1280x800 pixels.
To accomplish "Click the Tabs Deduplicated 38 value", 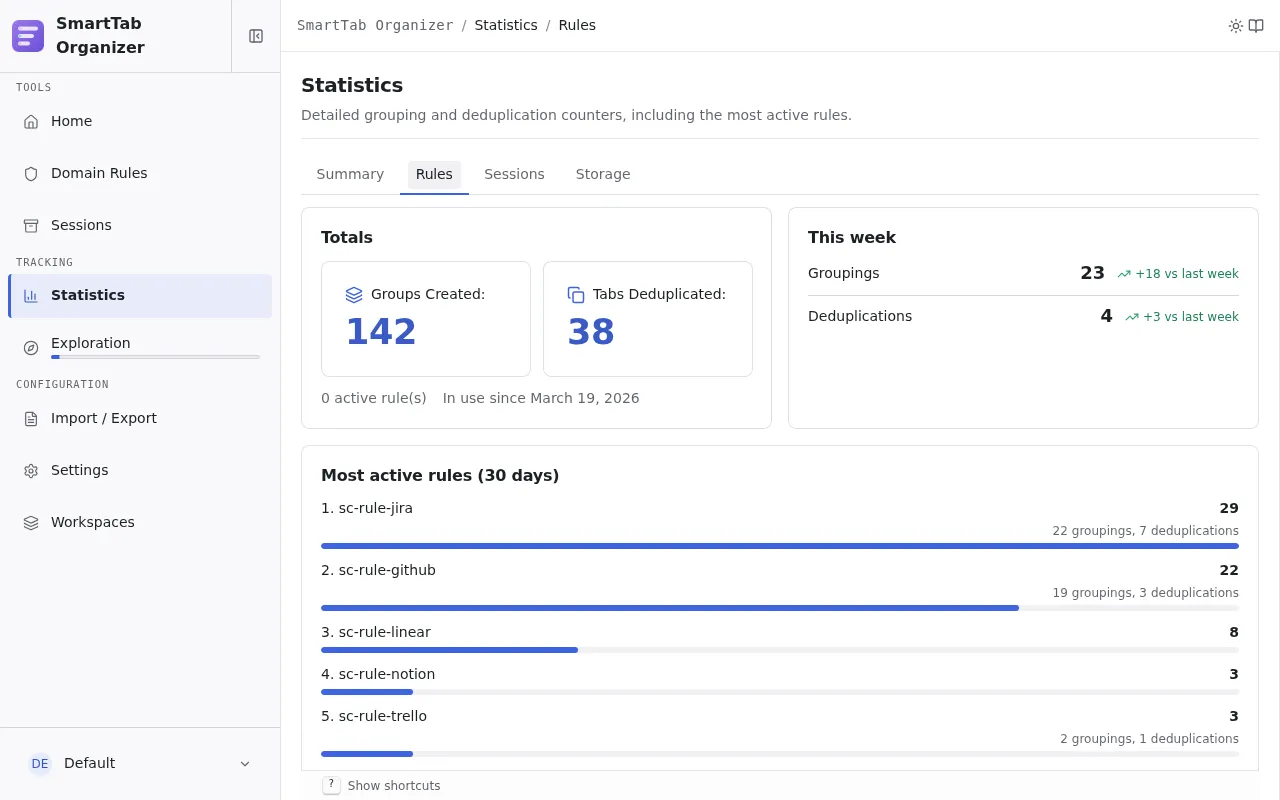I will pyautogui.click(x=591, y=332).
